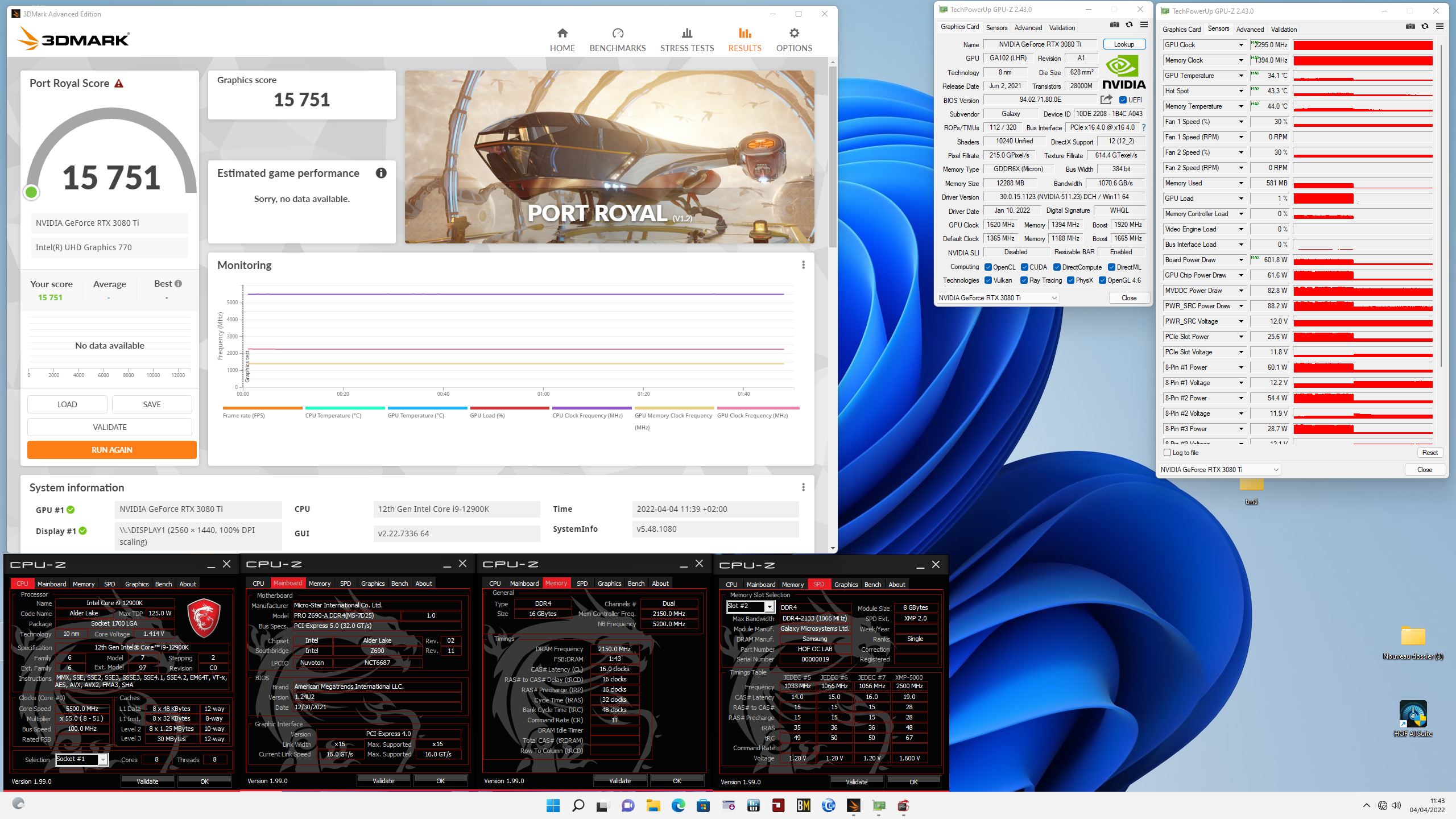Click the Bus Interface question mark in GPU-Z
The image size is (1456, 819).
[1144, 127]
